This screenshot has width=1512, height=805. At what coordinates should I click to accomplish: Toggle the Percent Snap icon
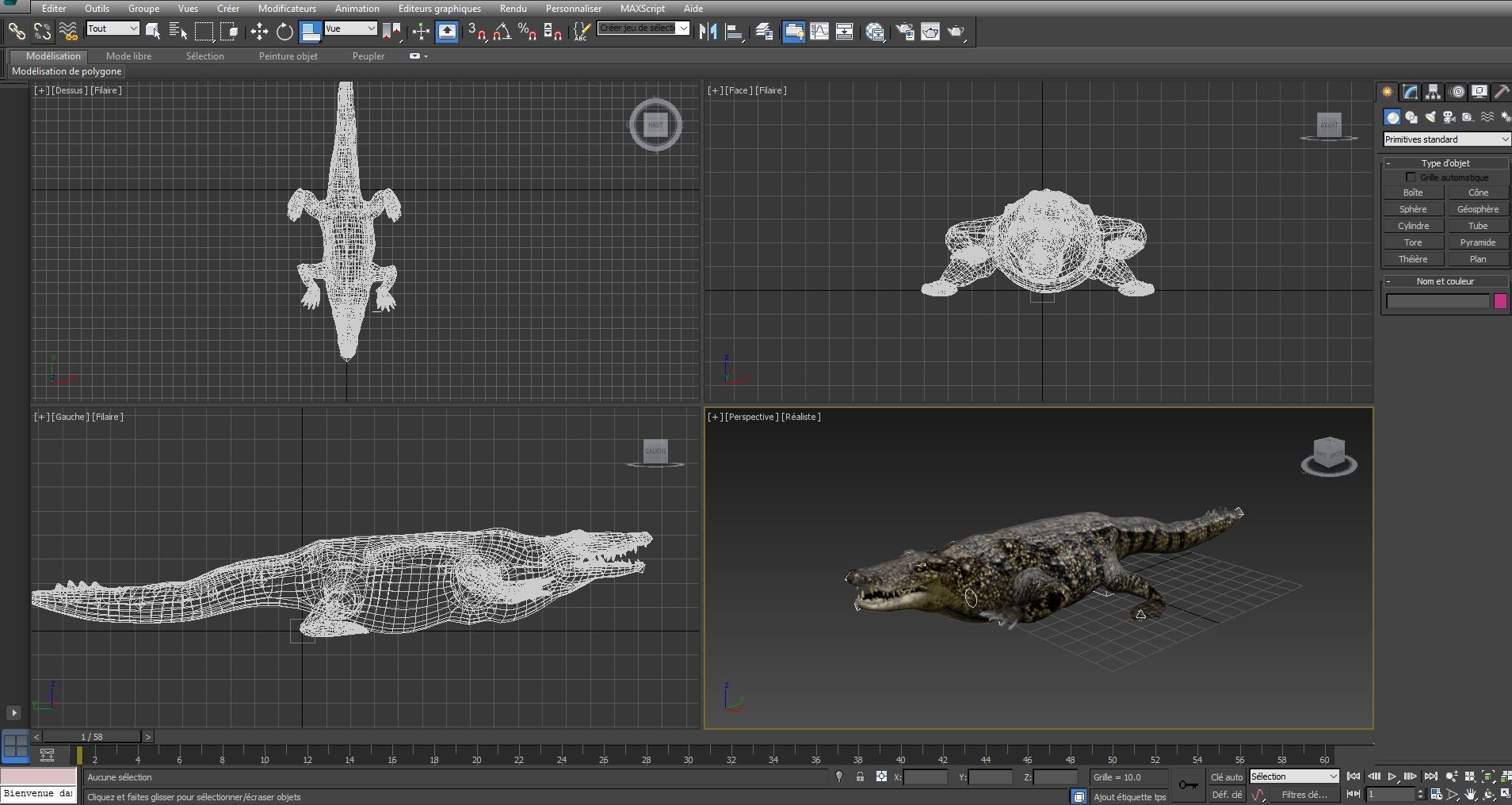point(527,32)
